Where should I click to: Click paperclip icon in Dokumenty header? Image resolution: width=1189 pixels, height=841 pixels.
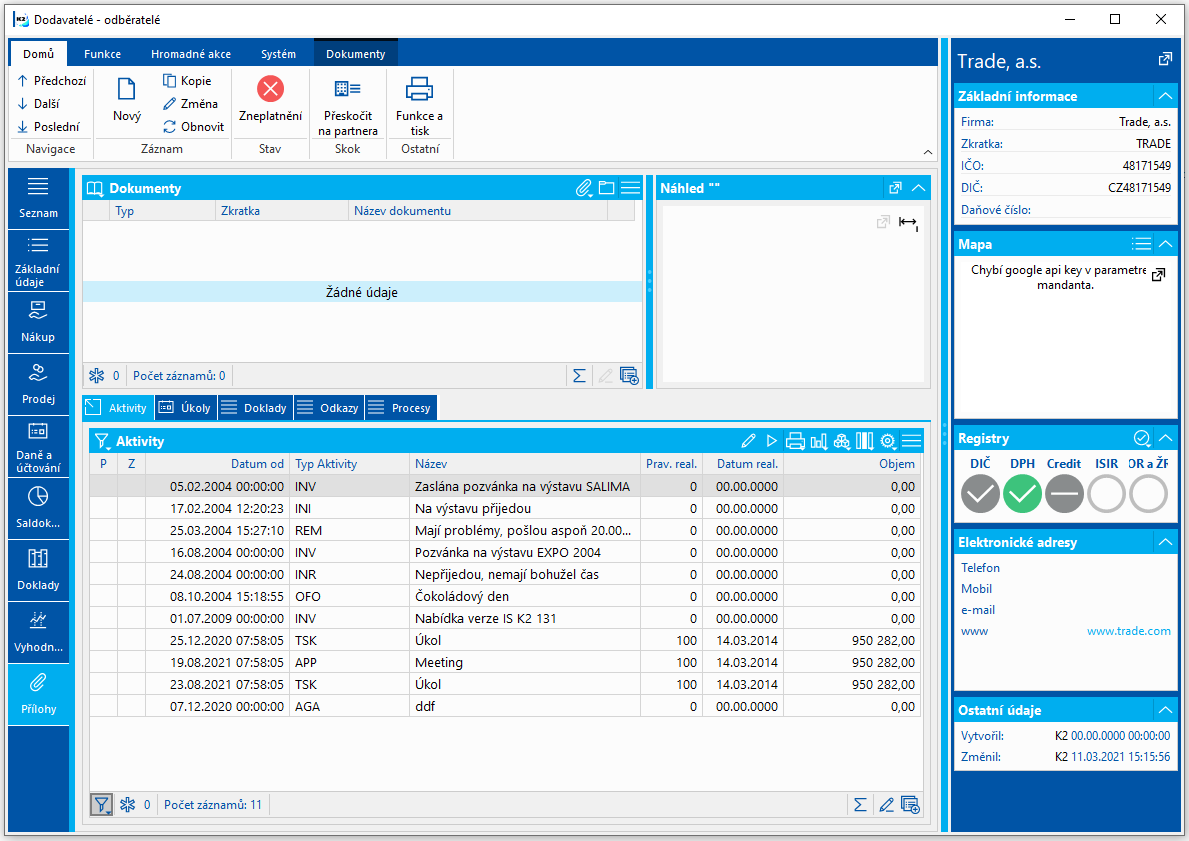coord(583,188)
